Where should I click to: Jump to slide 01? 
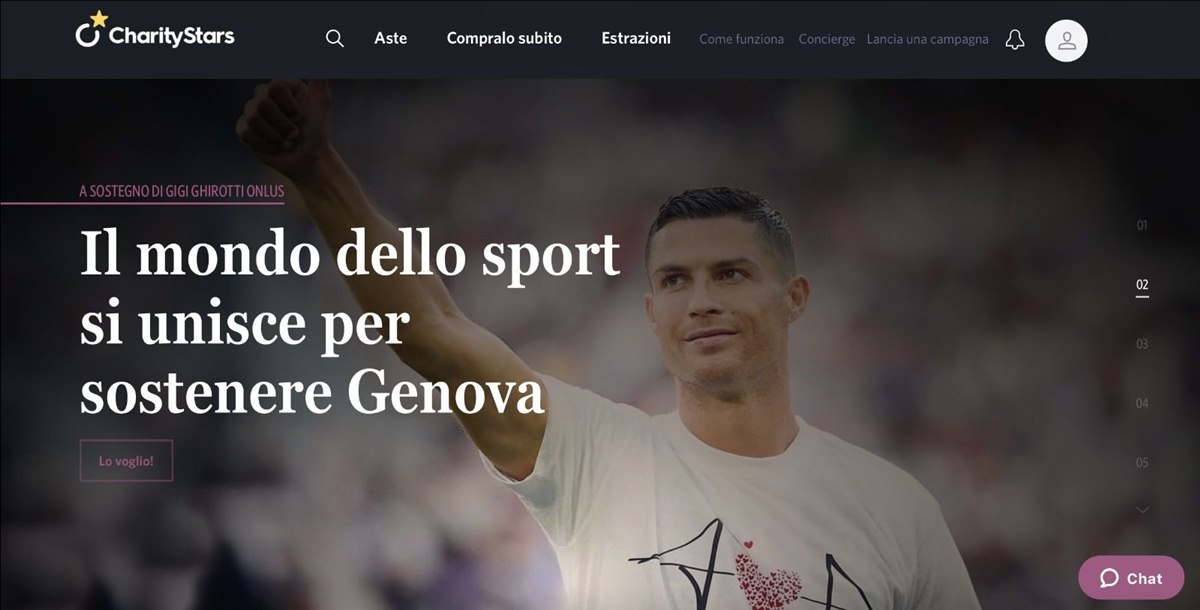click(x=1142, y=225)
